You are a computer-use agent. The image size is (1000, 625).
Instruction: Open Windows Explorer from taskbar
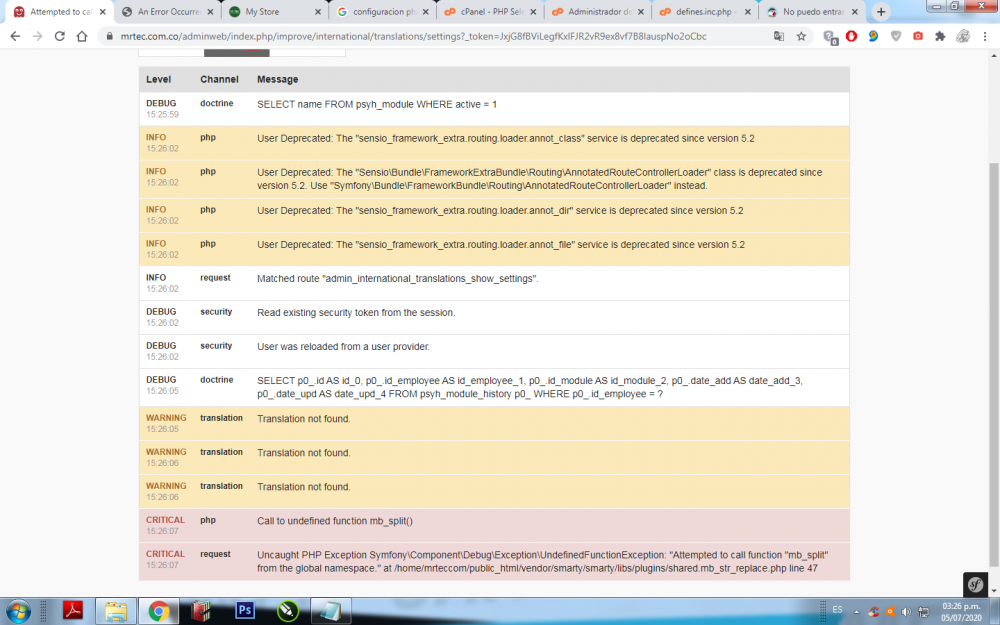[x=115, y=611]
